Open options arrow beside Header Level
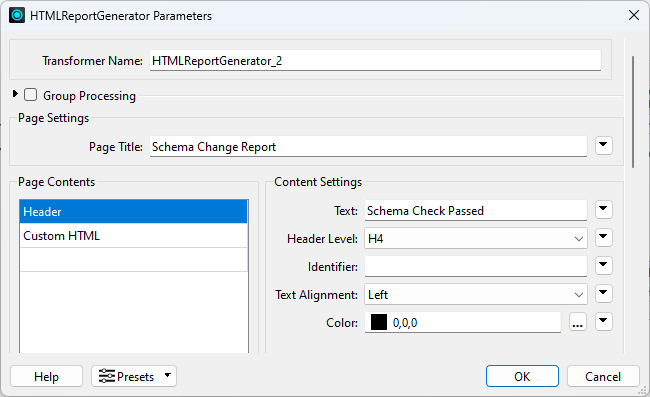Image resolution: width=650 pixels, height=397 pixels. pos(604,237)
